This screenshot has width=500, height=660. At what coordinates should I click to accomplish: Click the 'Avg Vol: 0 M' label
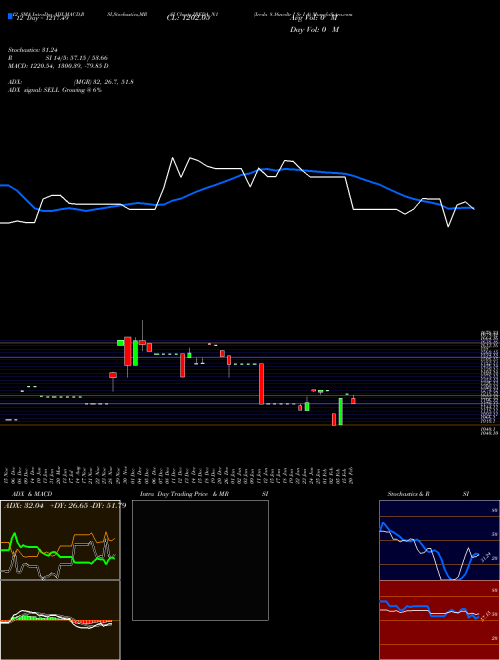pos(315,18)
